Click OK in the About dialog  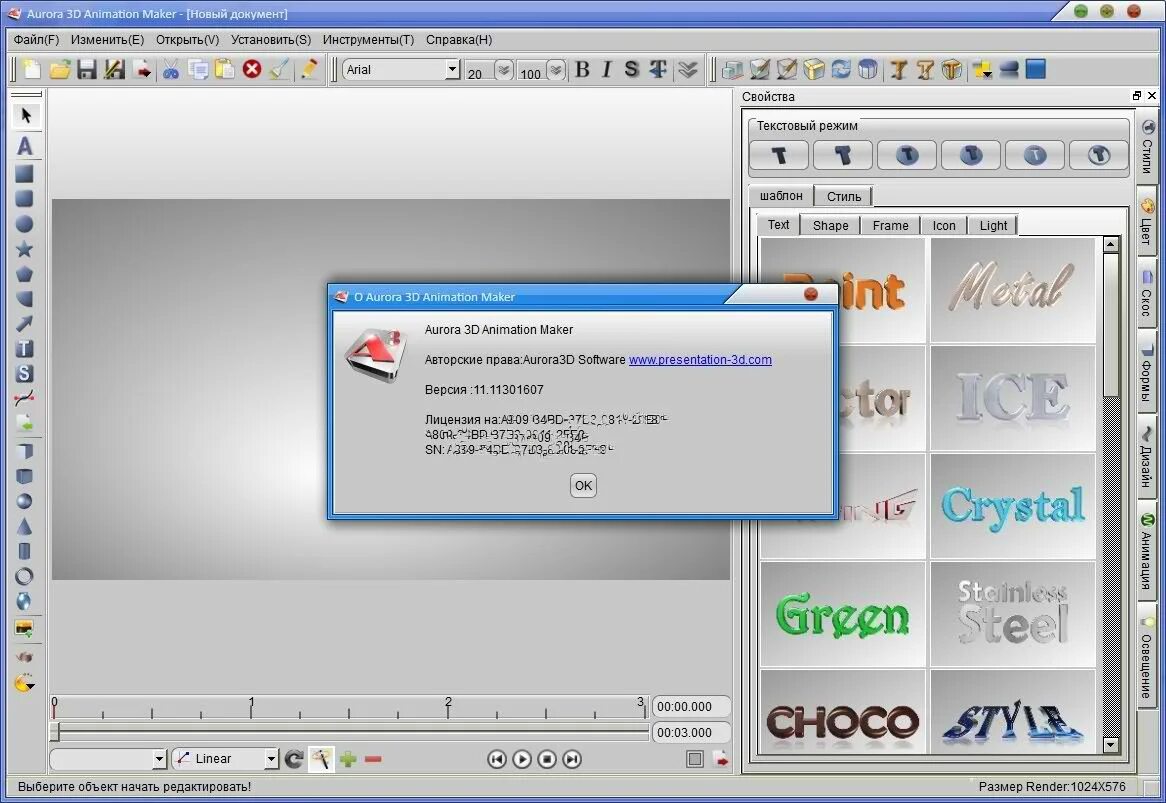pos(583,486)
